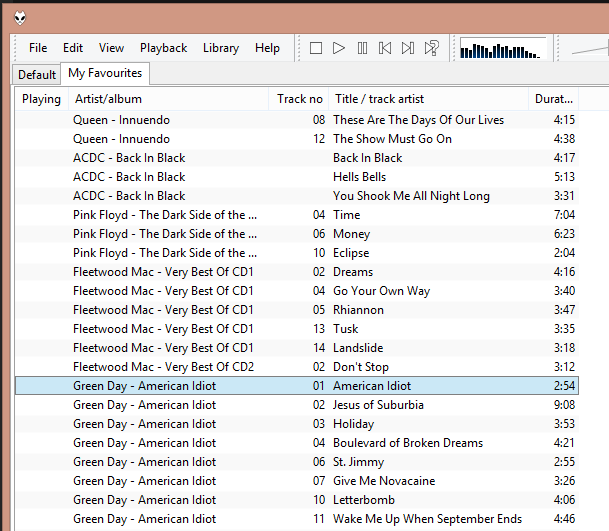This screenshot has height=531, width=609.
Task: Click the spectrum visualizer in toolbar
Action: [x=502, y=49]
